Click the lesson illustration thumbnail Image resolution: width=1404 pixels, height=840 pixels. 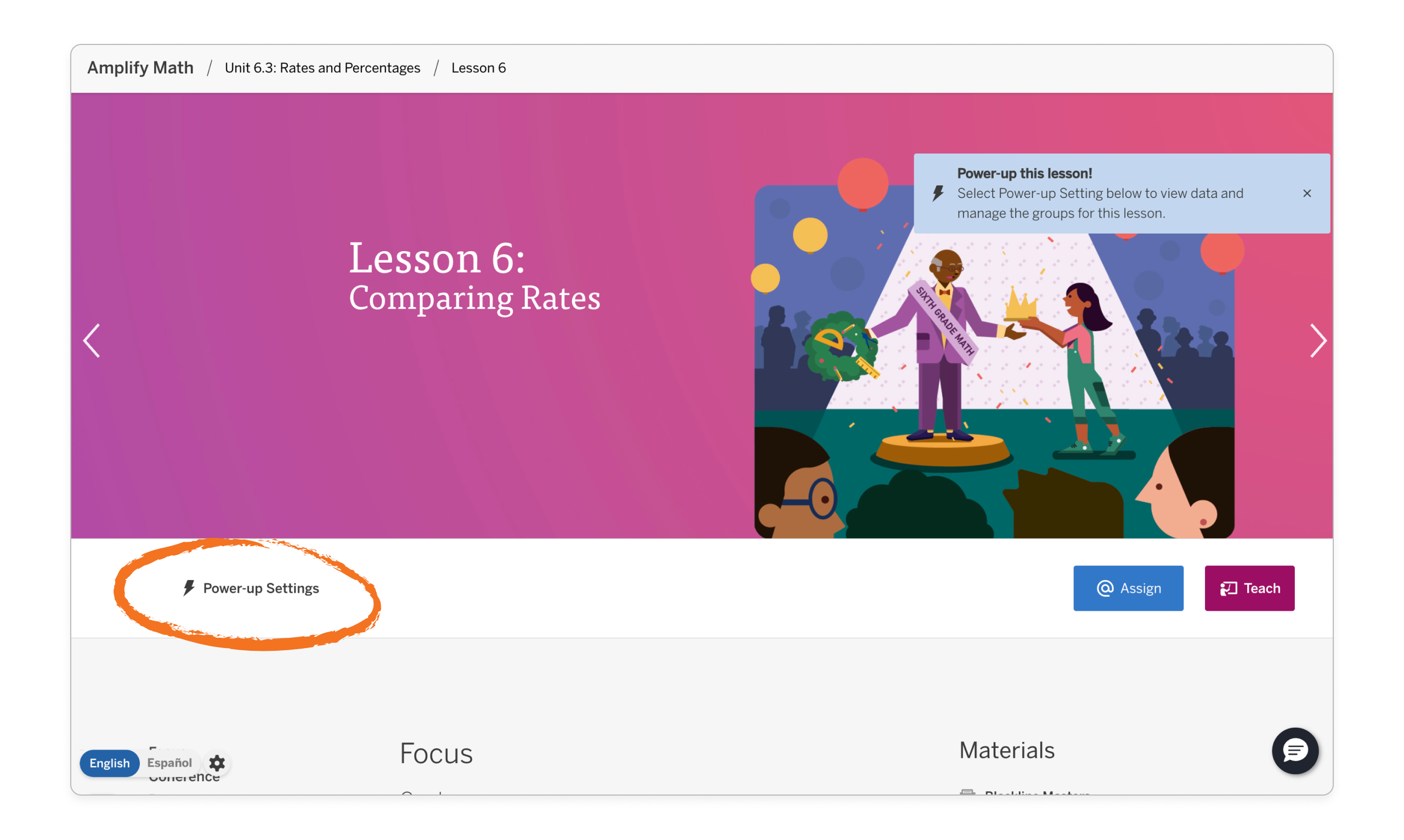click(x=994, y=361)
